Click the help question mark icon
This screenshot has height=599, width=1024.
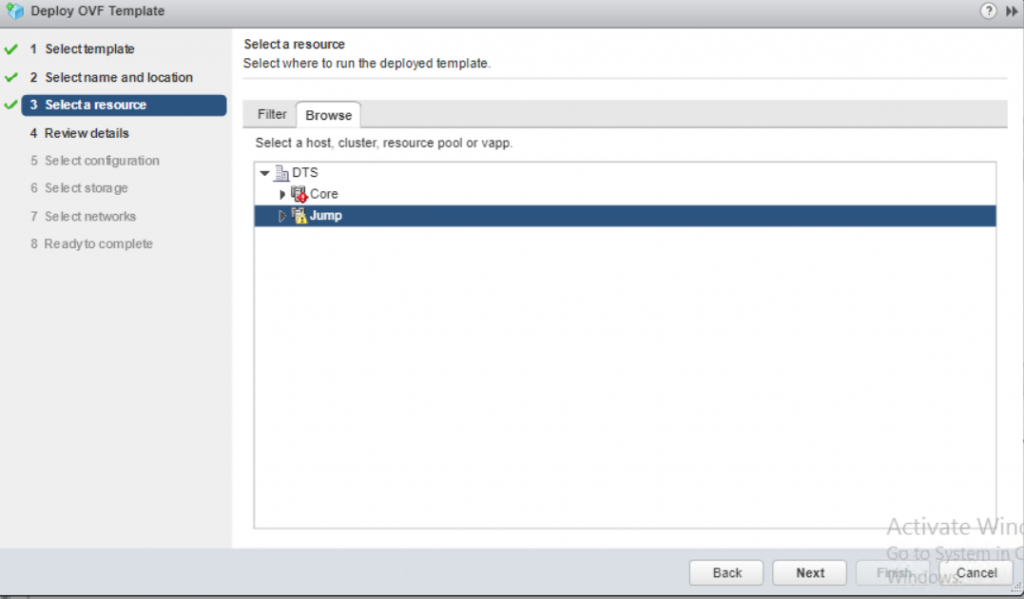pyautogui.click(x=989, y=11)
